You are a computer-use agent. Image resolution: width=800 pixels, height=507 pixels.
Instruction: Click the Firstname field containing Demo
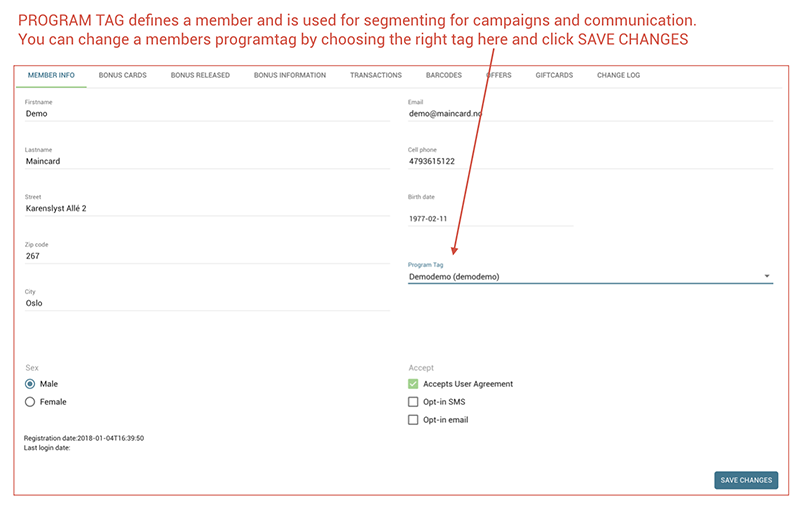click(207, 114)
